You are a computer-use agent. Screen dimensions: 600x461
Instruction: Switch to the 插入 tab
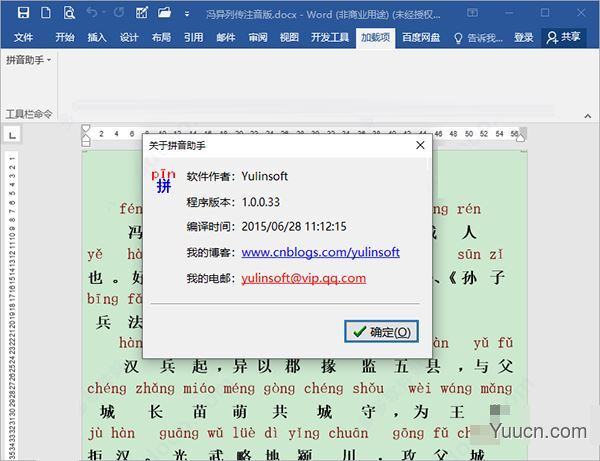coord(97,37)
